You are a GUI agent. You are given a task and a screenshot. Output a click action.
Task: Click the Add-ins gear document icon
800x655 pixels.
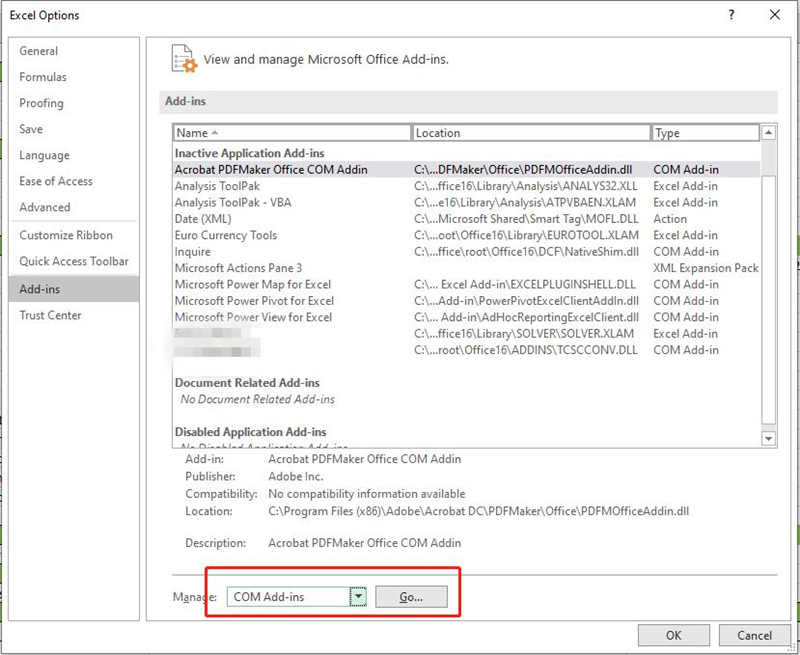[182, 58]
